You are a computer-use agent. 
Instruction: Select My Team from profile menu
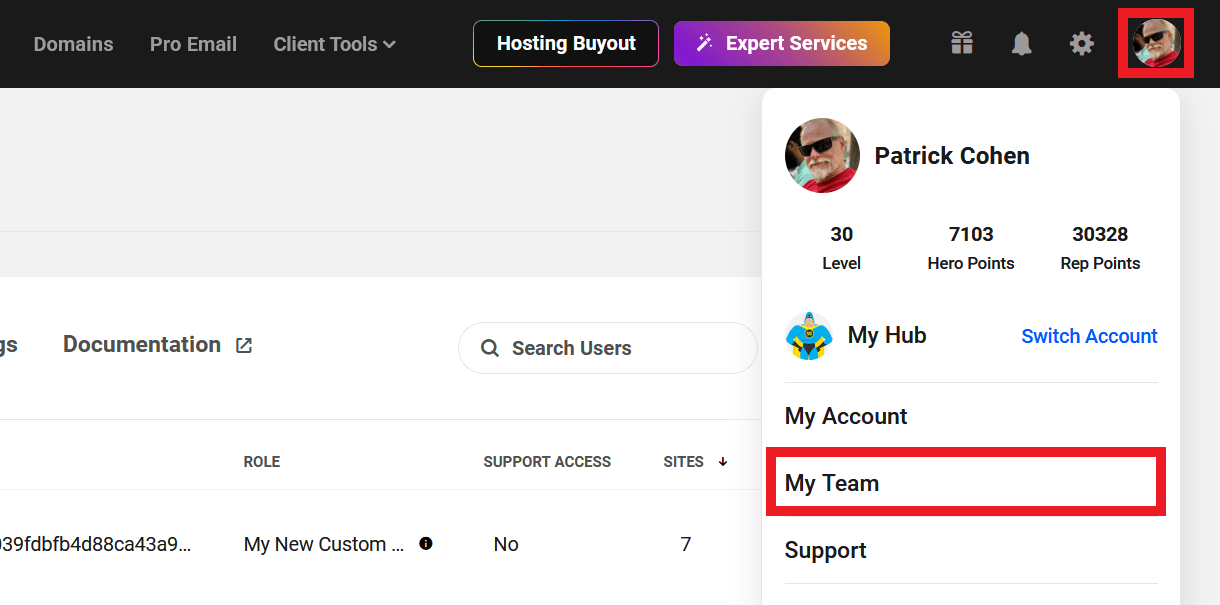[x=832, y=483]
